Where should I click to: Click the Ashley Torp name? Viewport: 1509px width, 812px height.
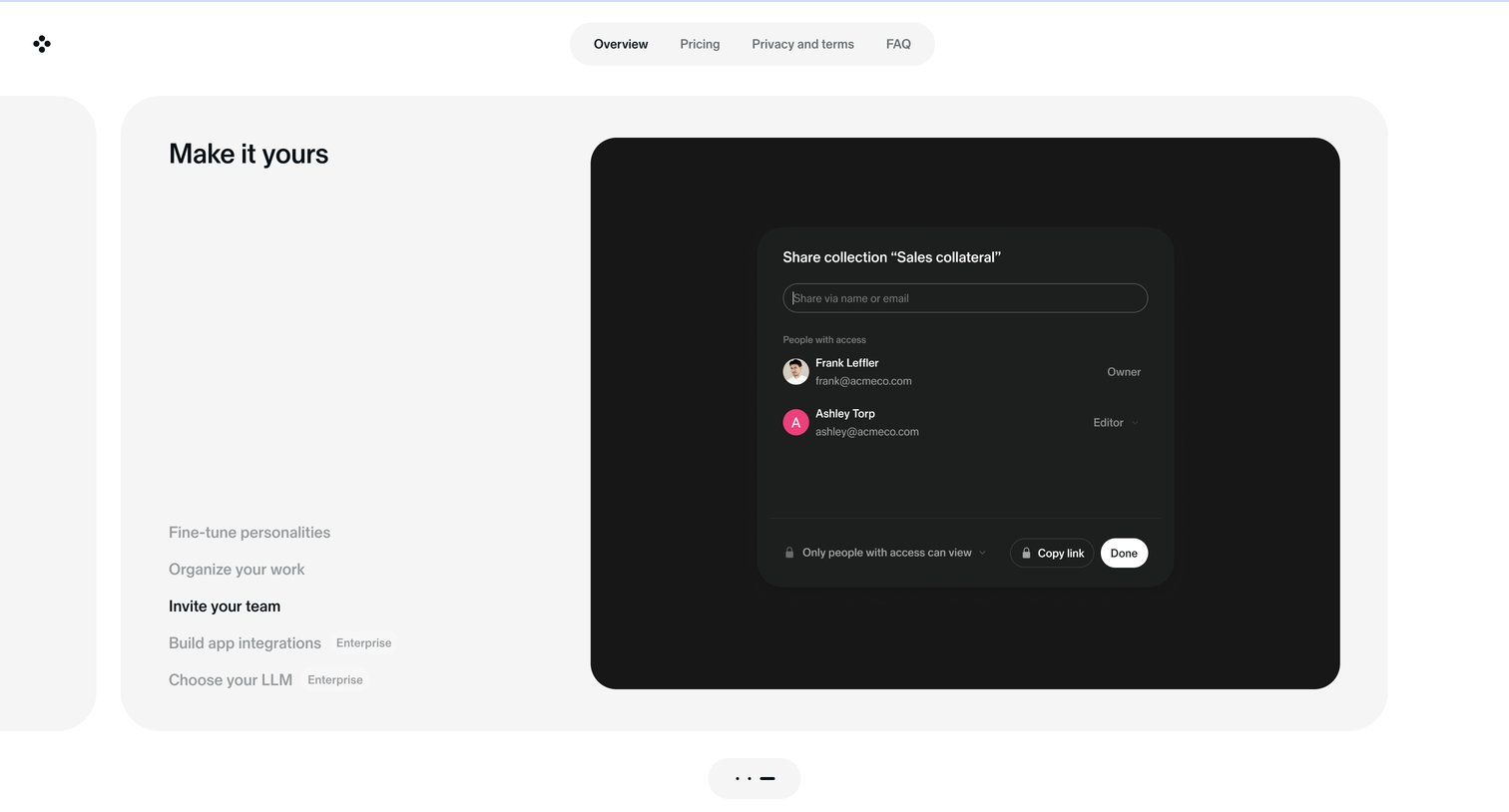pos(845,414)
